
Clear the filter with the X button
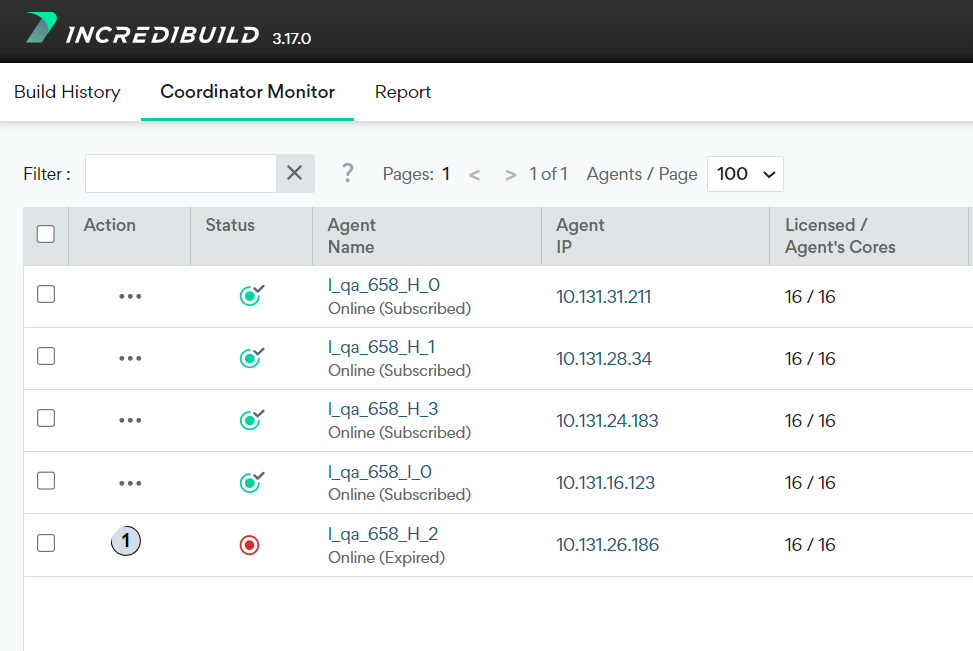coord(295,173)
